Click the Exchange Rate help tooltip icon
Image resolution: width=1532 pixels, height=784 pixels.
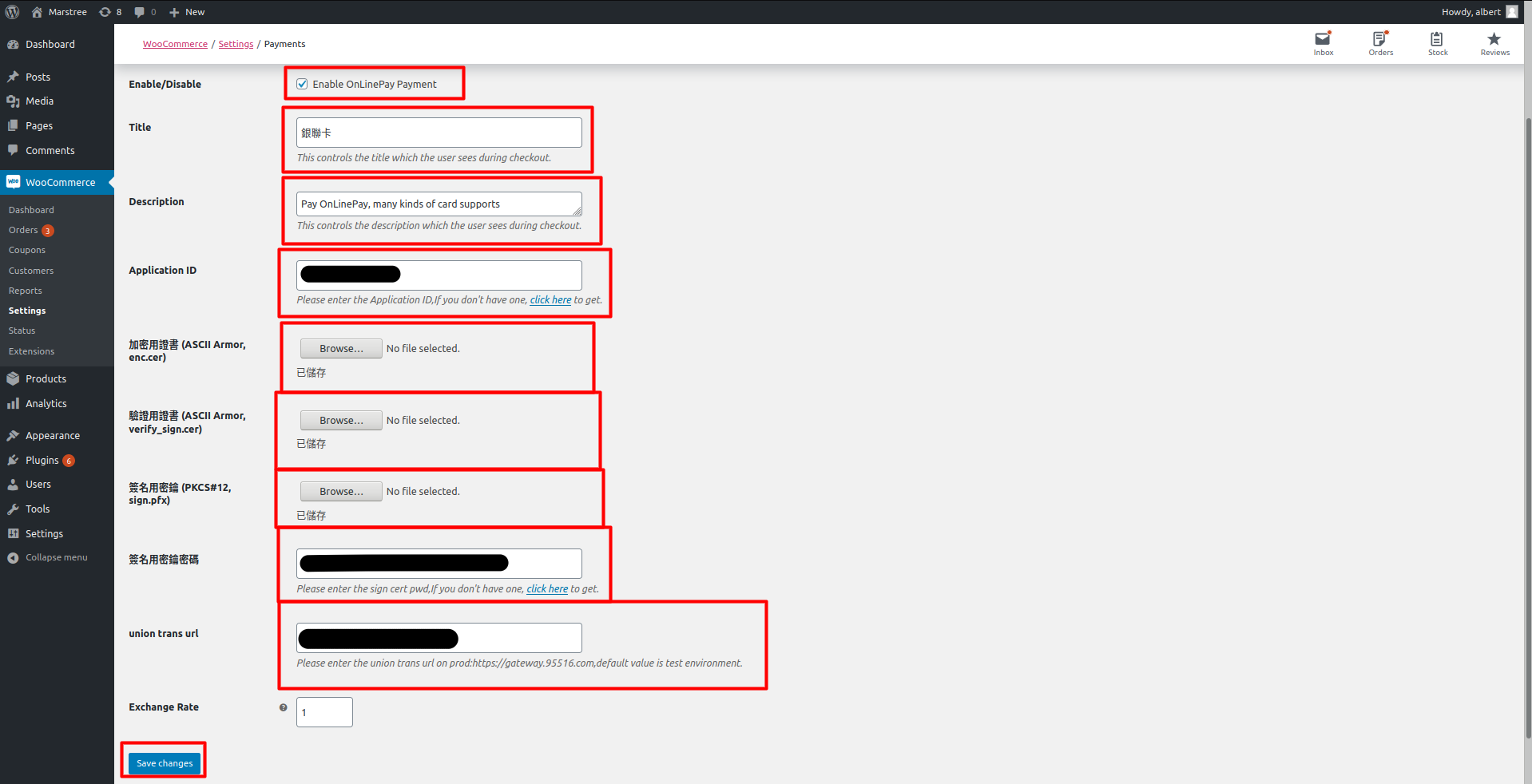(x=283, y=707)
